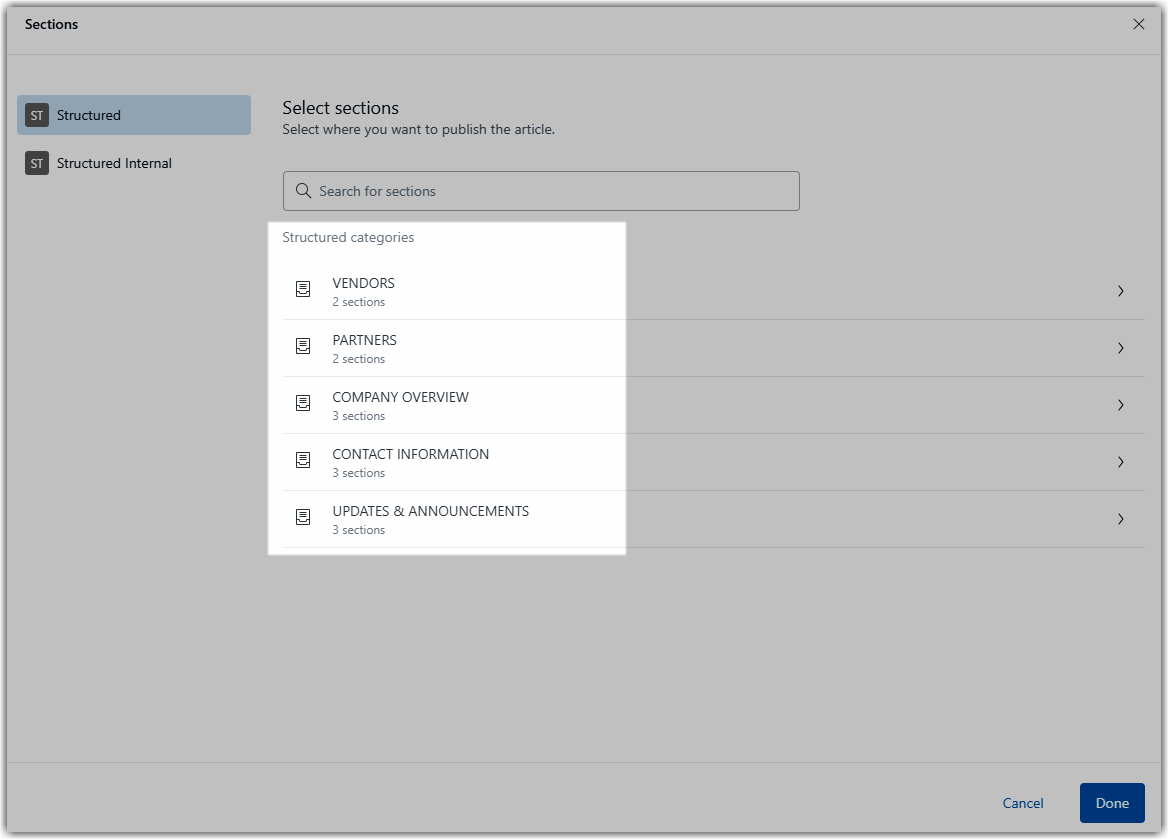This screenshot has height=840, width=1169.
Task: Click the VENDORS category icon
Action: pyautogui.click(x=303, y=290)
